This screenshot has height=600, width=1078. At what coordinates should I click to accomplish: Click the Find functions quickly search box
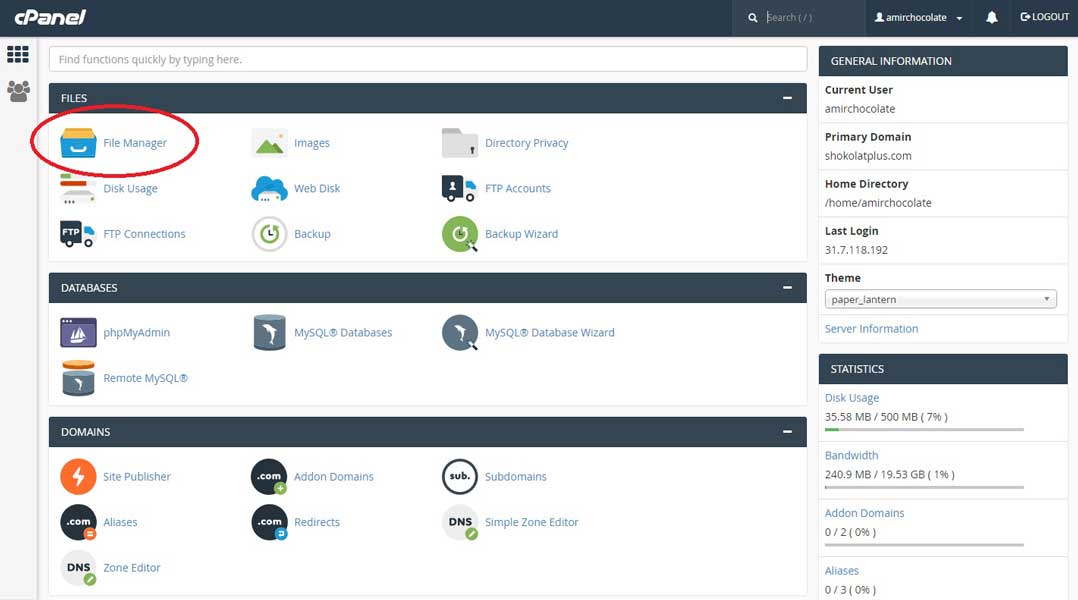point(428,59)
